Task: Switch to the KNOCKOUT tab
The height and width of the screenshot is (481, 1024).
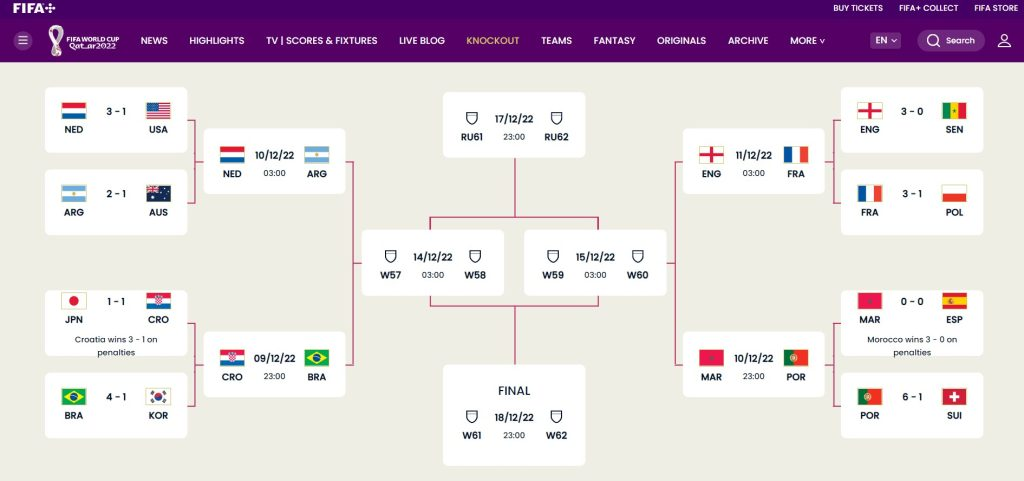Action: [493, 41]
